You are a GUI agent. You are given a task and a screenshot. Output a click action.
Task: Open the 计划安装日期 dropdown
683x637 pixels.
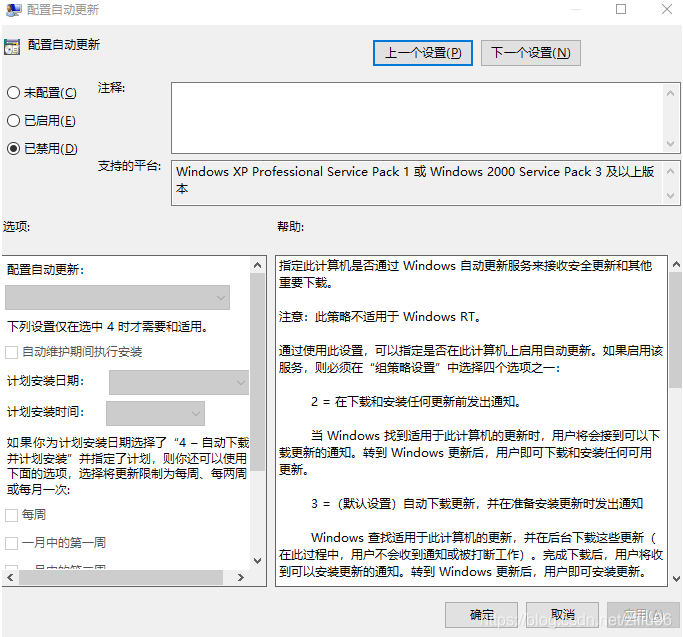(178, 382)
